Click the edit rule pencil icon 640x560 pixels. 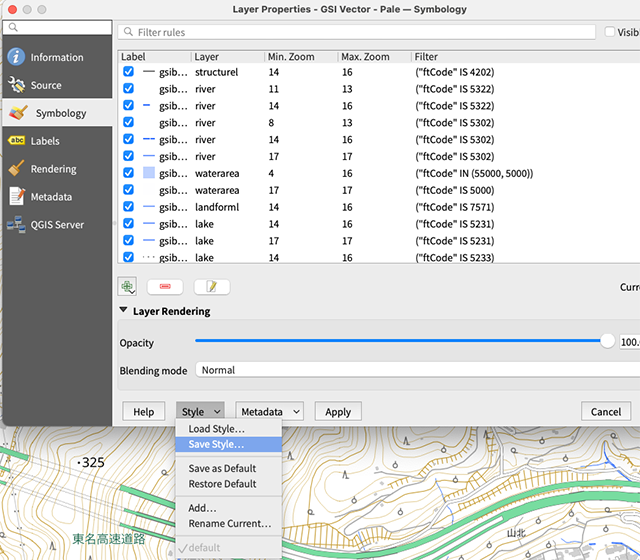(x=212, y=287)
